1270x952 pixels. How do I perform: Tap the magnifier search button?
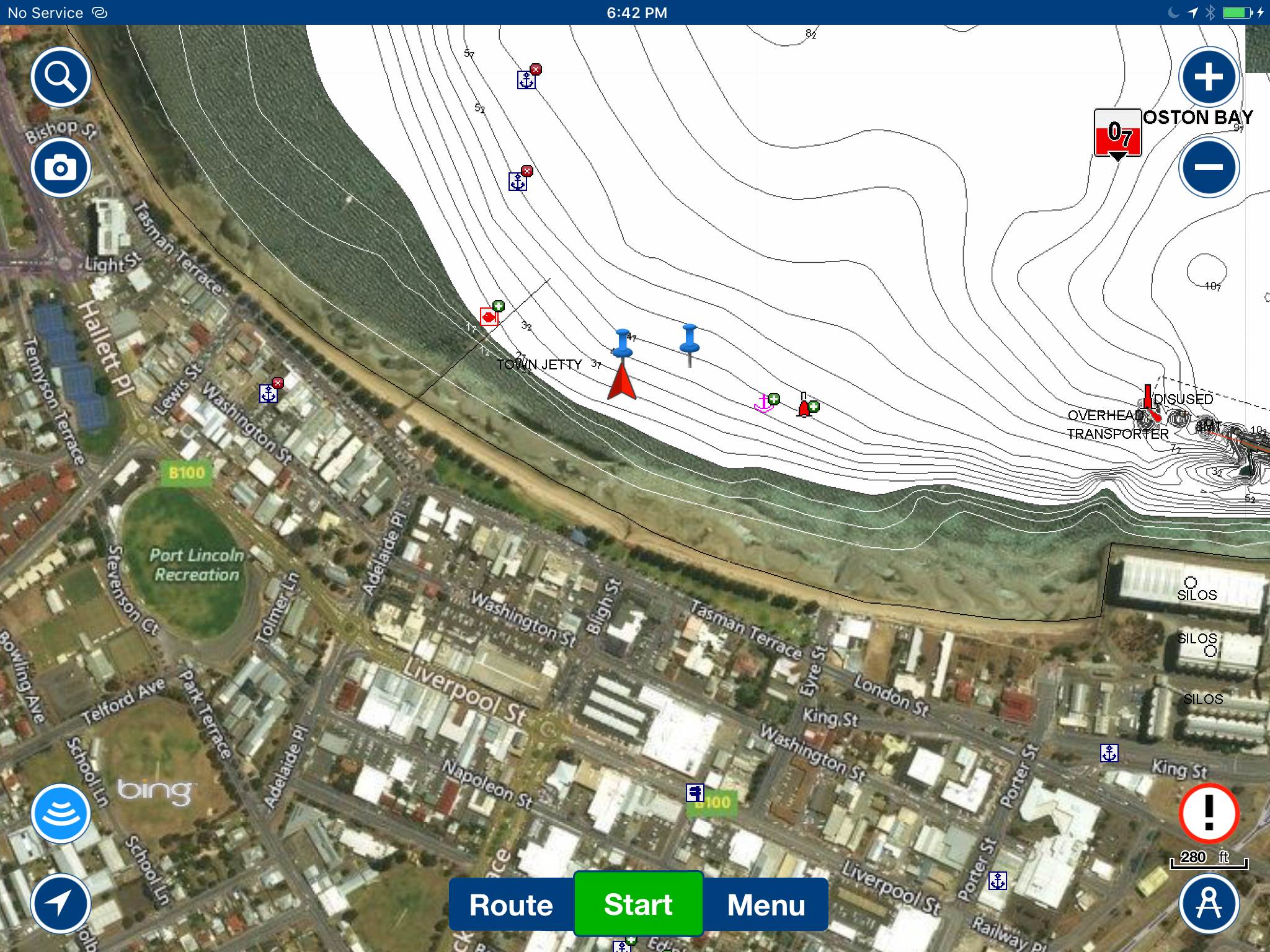click(x=61, y=77)
